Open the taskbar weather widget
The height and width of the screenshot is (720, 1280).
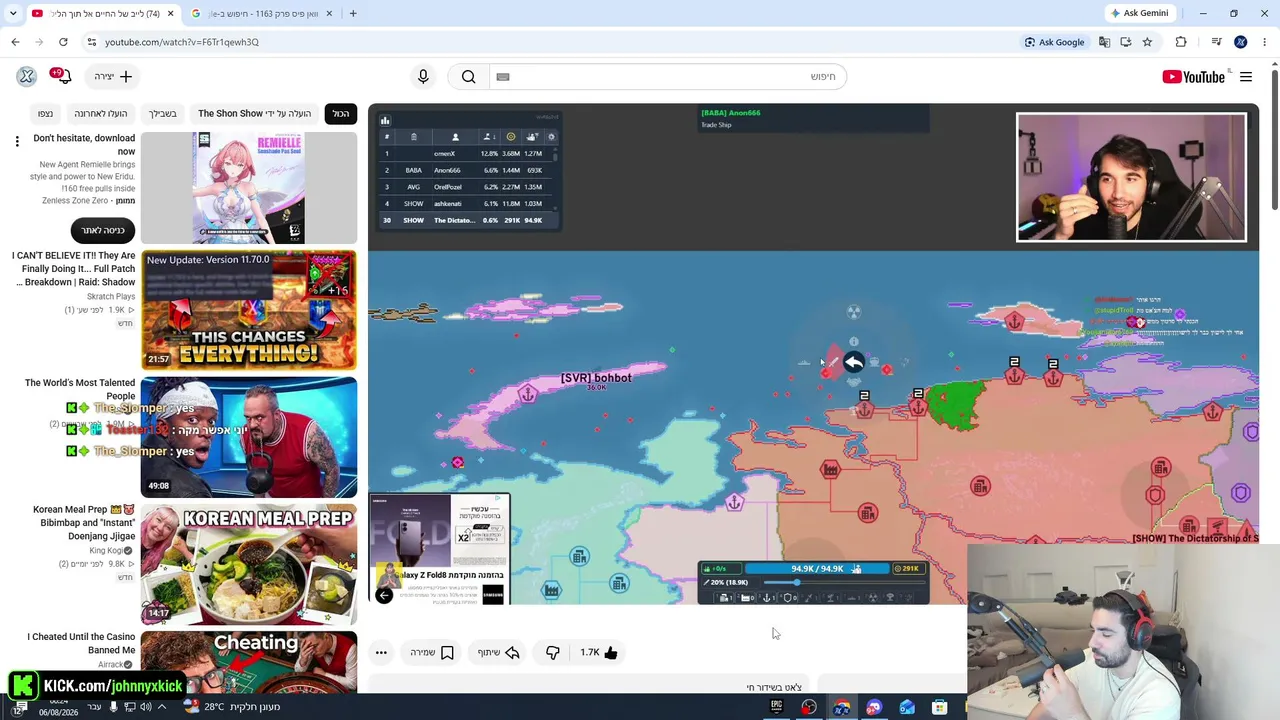click(232, 707)
